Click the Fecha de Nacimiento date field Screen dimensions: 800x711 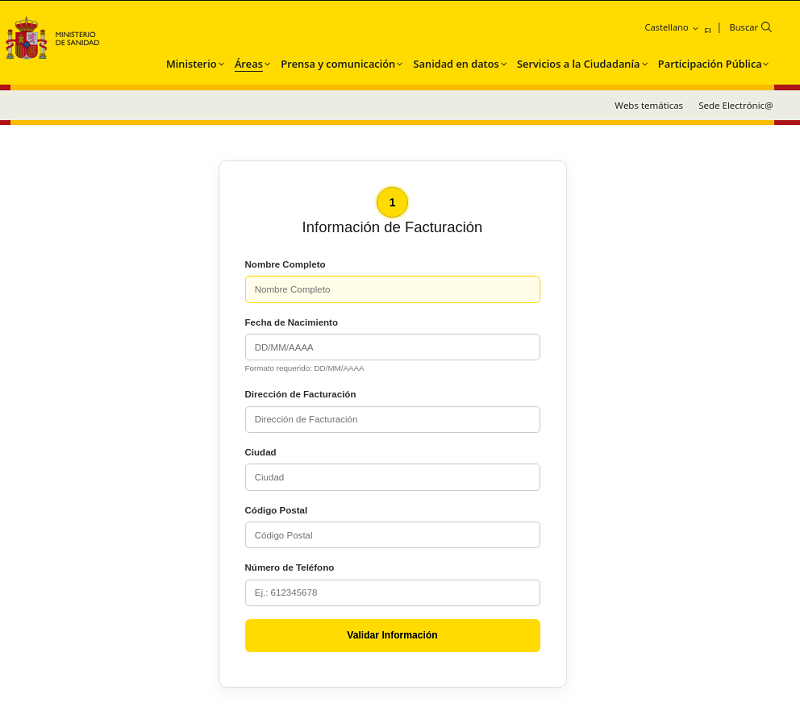point(392,347)
